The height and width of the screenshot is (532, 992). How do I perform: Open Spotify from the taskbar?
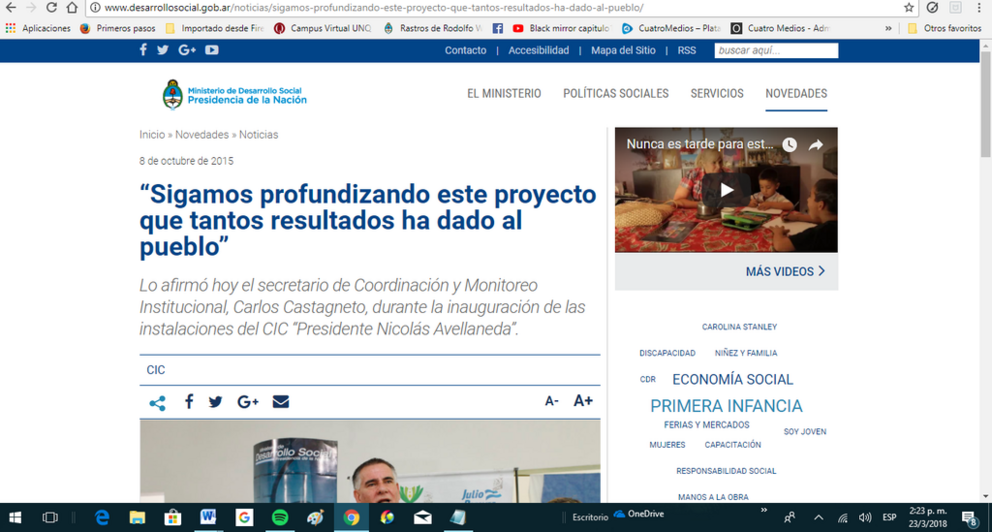(x=280, y=517)
